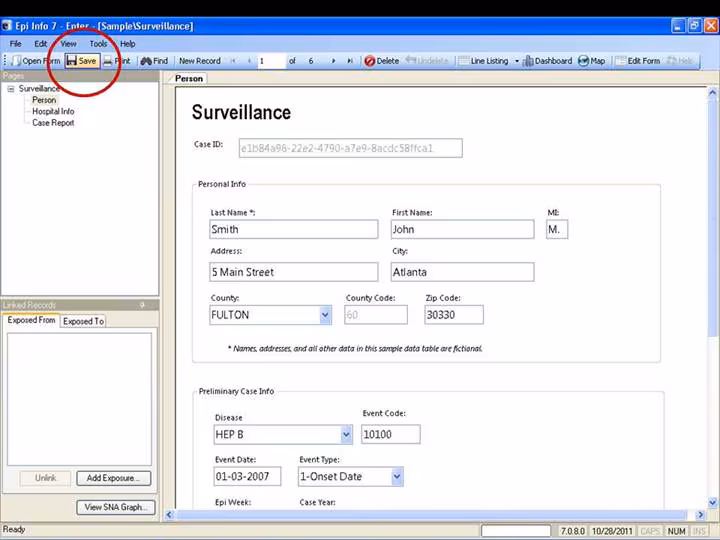Screen dimensions: 720x540
Task: Open the Disease dropdown showing HEP B
Action: pyautogui.click(x=346, y=435)
